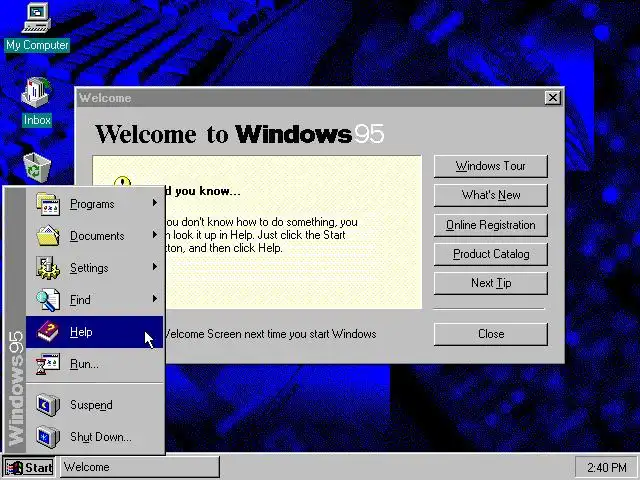The width and height of the screenshot is (640, 480).
Task: Click the Suspend monitor icon
Action: (x=48, y=404)
